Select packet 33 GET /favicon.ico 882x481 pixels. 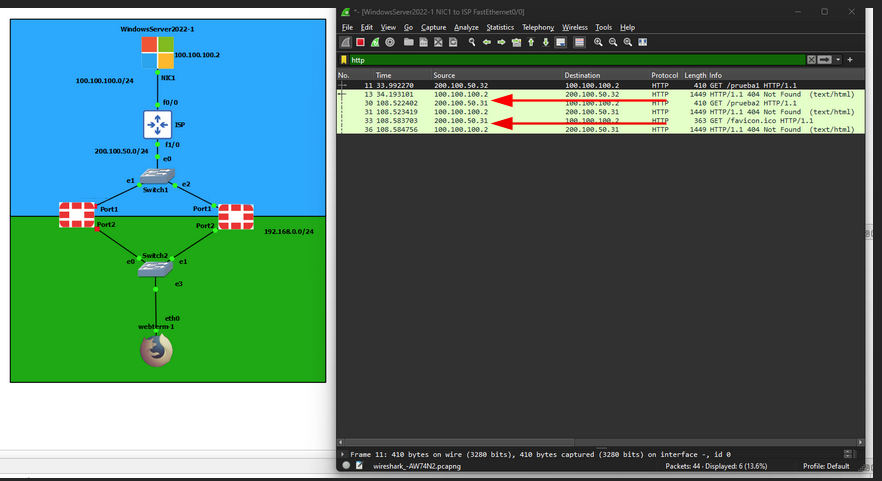[x=600, y=120]
